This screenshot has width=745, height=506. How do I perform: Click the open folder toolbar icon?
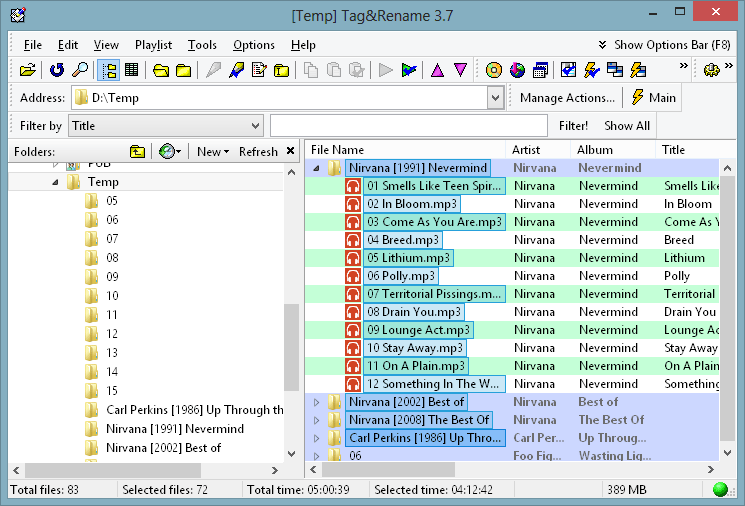(x=28, y=70)
